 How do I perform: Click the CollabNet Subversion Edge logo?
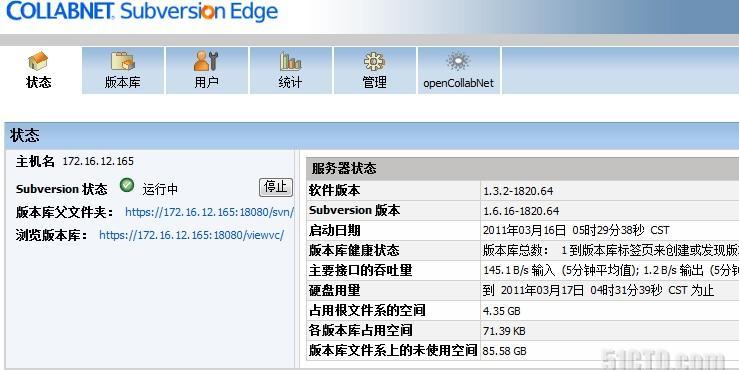click(142, 11)
